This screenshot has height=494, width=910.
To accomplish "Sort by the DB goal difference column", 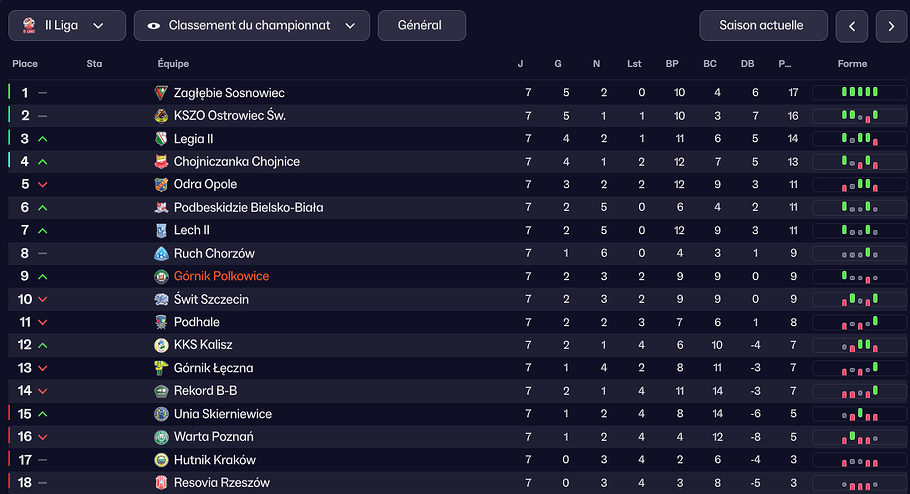I will click(x=747, y=64).
